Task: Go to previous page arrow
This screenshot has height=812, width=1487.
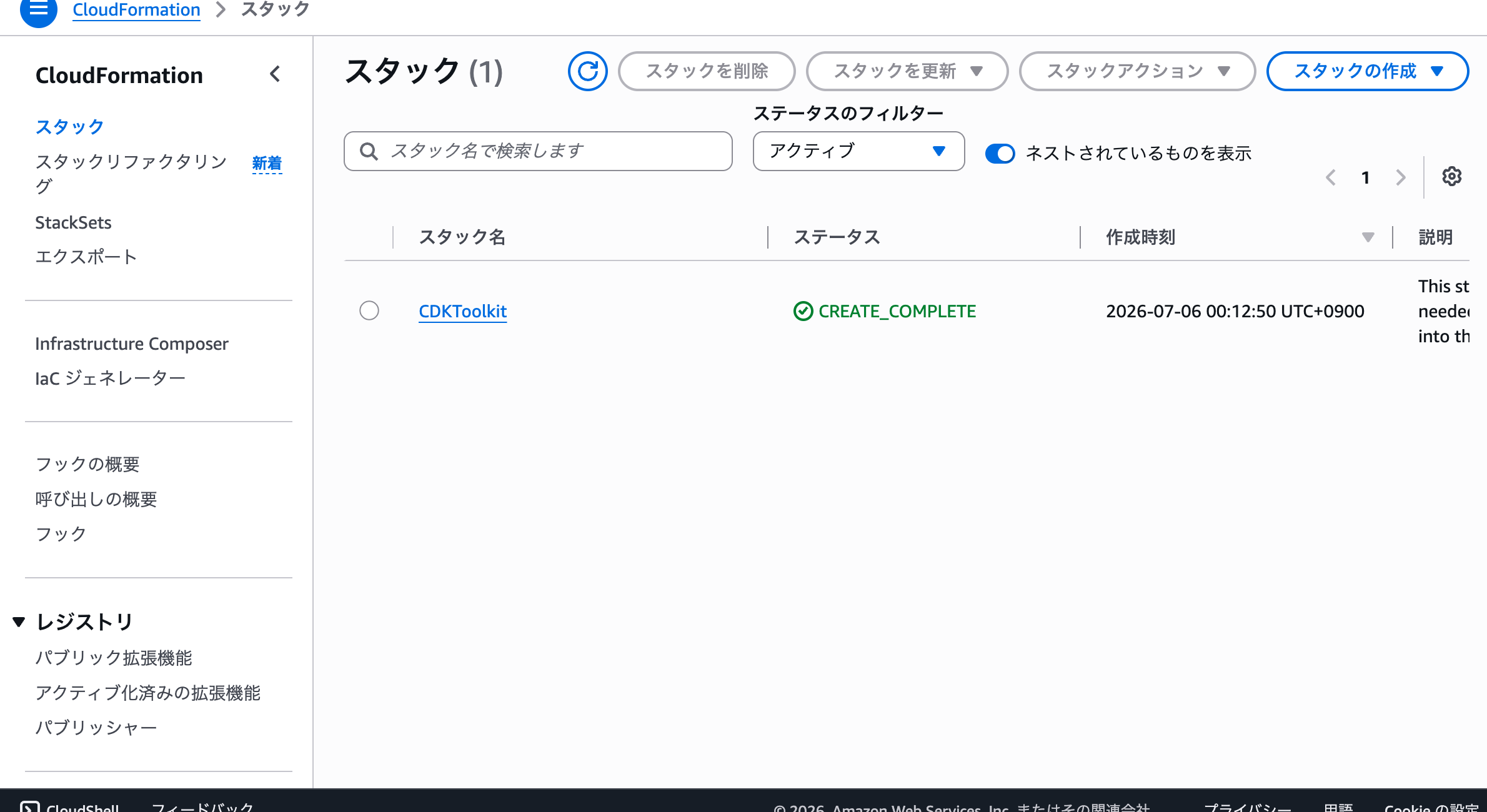Action: (1331, 178)
